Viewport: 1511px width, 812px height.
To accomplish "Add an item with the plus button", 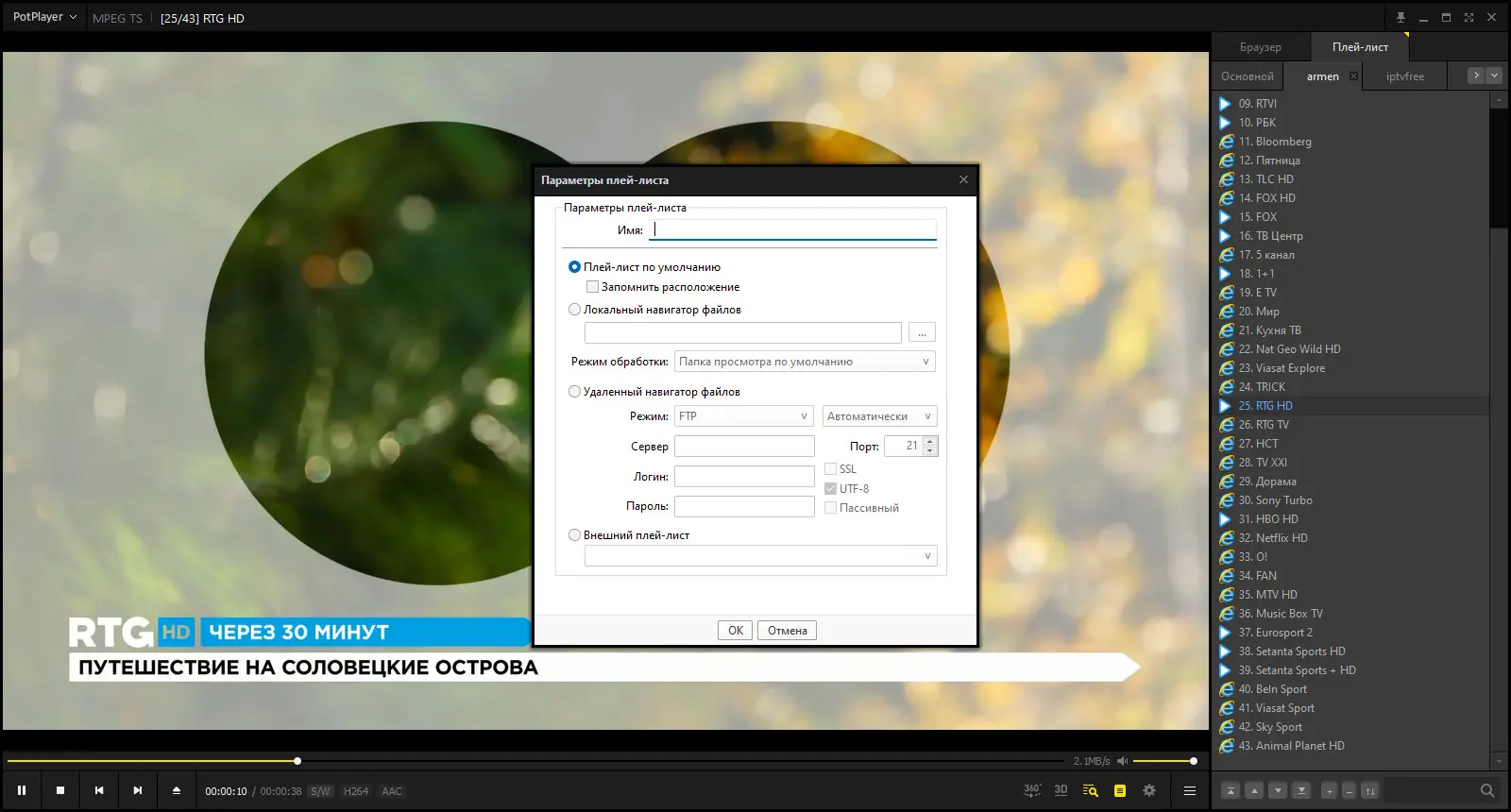I will point(1329,790).
